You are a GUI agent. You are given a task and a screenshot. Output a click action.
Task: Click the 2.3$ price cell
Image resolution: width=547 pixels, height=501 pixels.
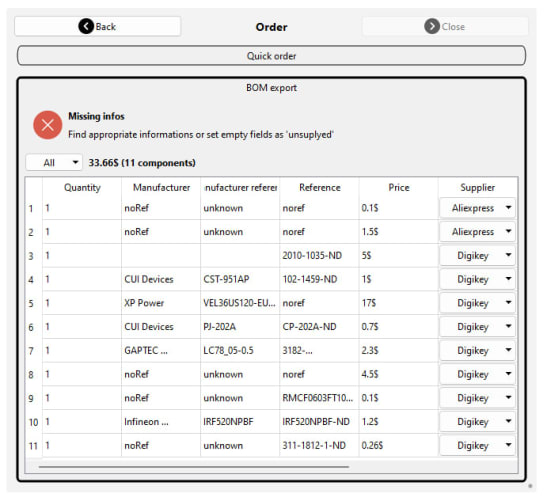[399, 351]
